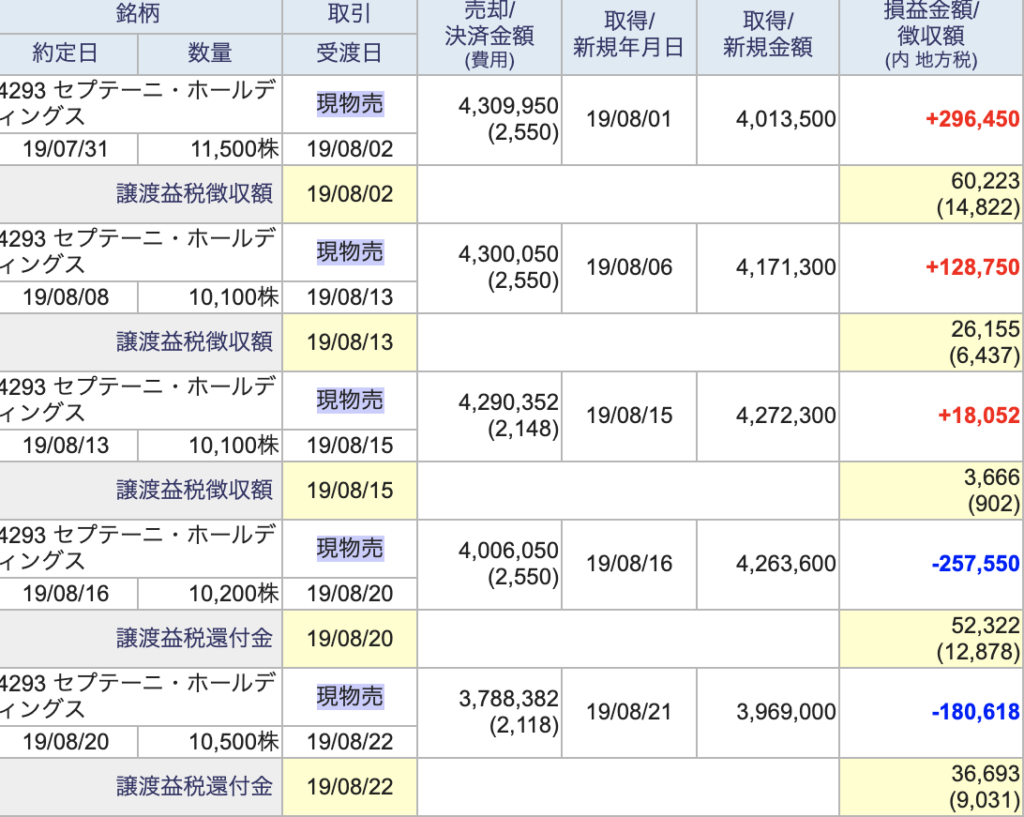This screenshot has height=817, width=1024.
Task: Click the 現物売 label in 19/08/16 trade
Action: coord(350,549)
